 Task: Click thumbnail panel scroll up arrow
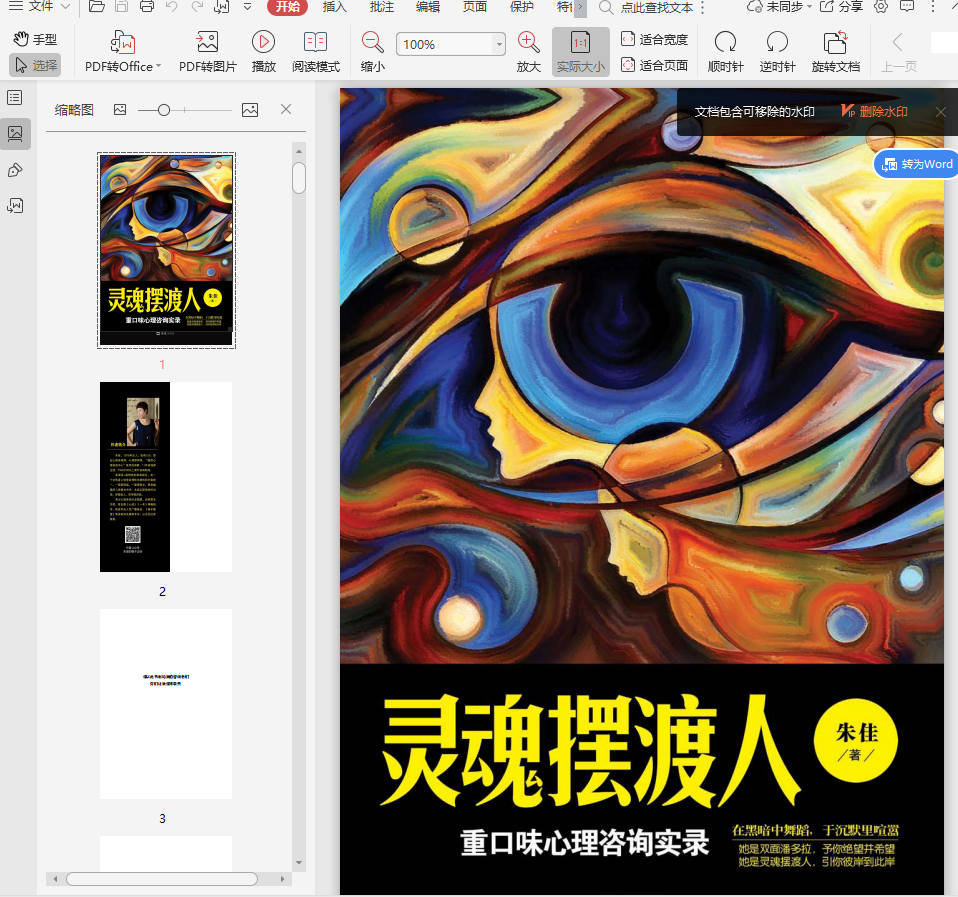pos(299,151)
